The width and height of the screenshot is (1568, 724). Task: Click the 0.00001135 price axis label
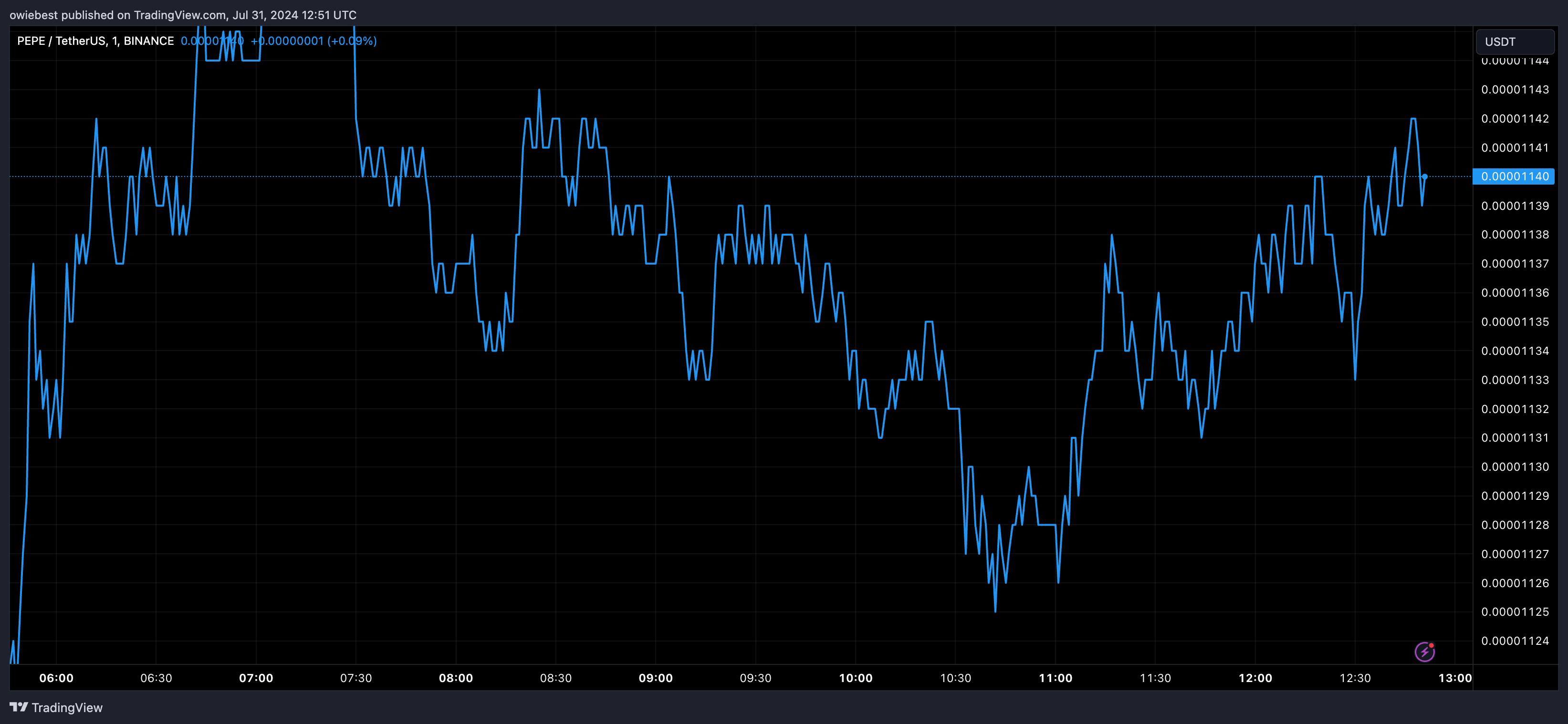(x=1515, y=322)
